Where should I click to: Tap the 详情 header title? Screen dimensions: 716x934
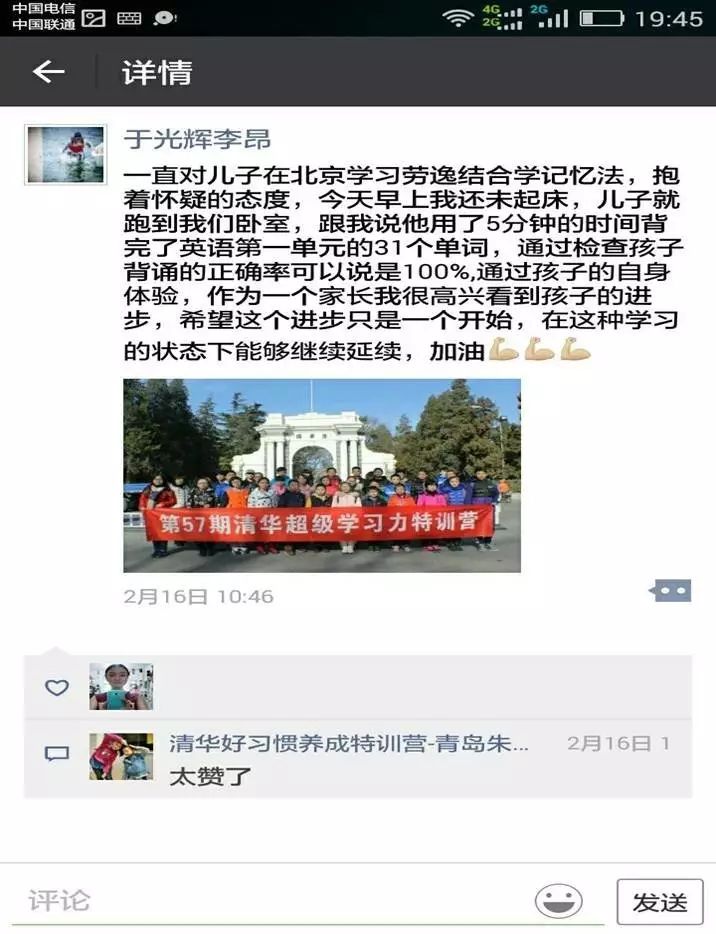(x=157, y=73)
